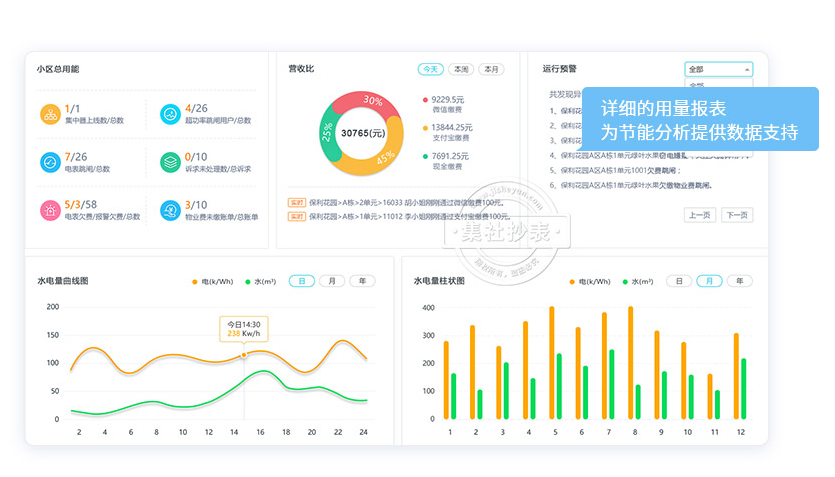Screen dimensions: 835x477
Task: Click the green unhandled requests stack icon
Action: click(170, 162)
